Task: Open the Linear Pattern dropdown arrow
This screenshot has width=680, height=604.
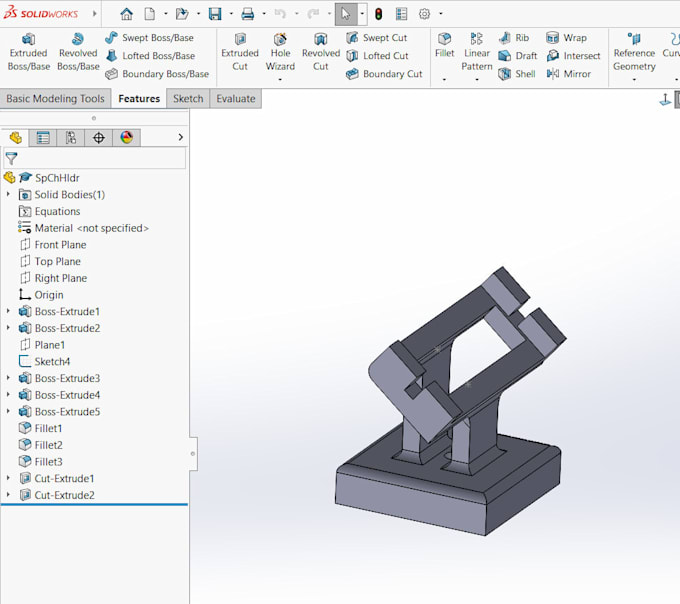Action: coord(477,79)
